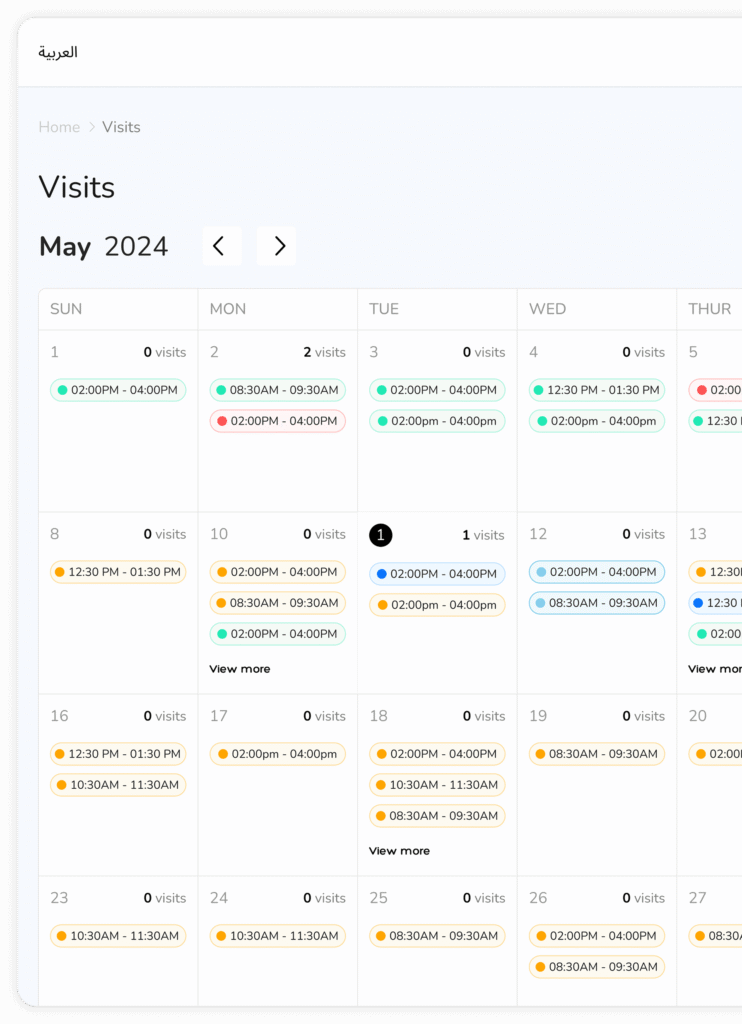Open the 10:30AM - 11:30AM visit on day 18

(437, 785)
